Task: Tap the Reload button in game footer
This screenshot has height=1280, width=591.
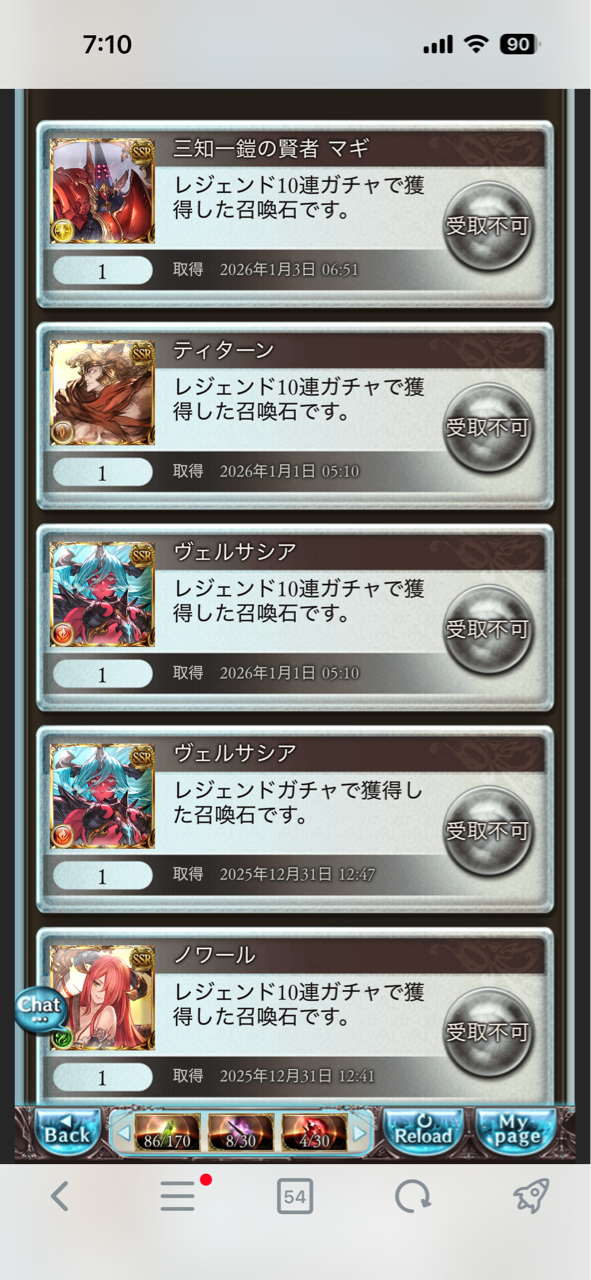Action: click(424, 1133)
